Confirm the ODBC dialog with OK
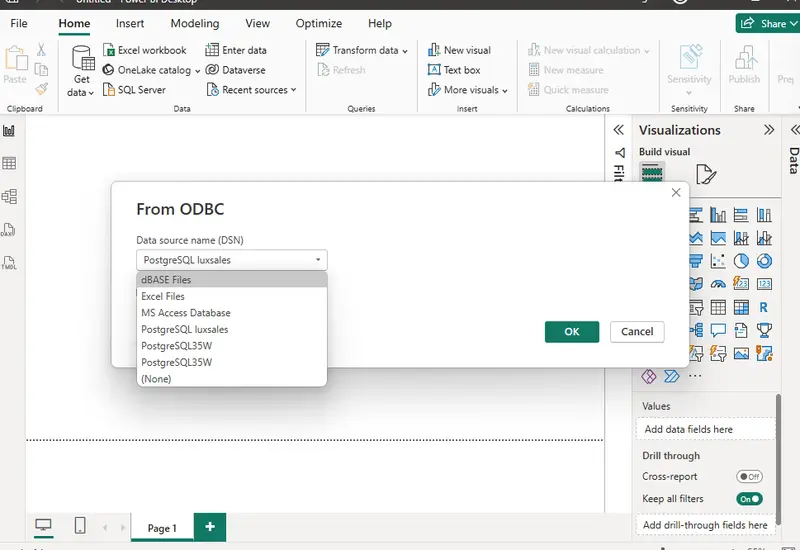The image size is (800, 550). (x=572, y=332)
